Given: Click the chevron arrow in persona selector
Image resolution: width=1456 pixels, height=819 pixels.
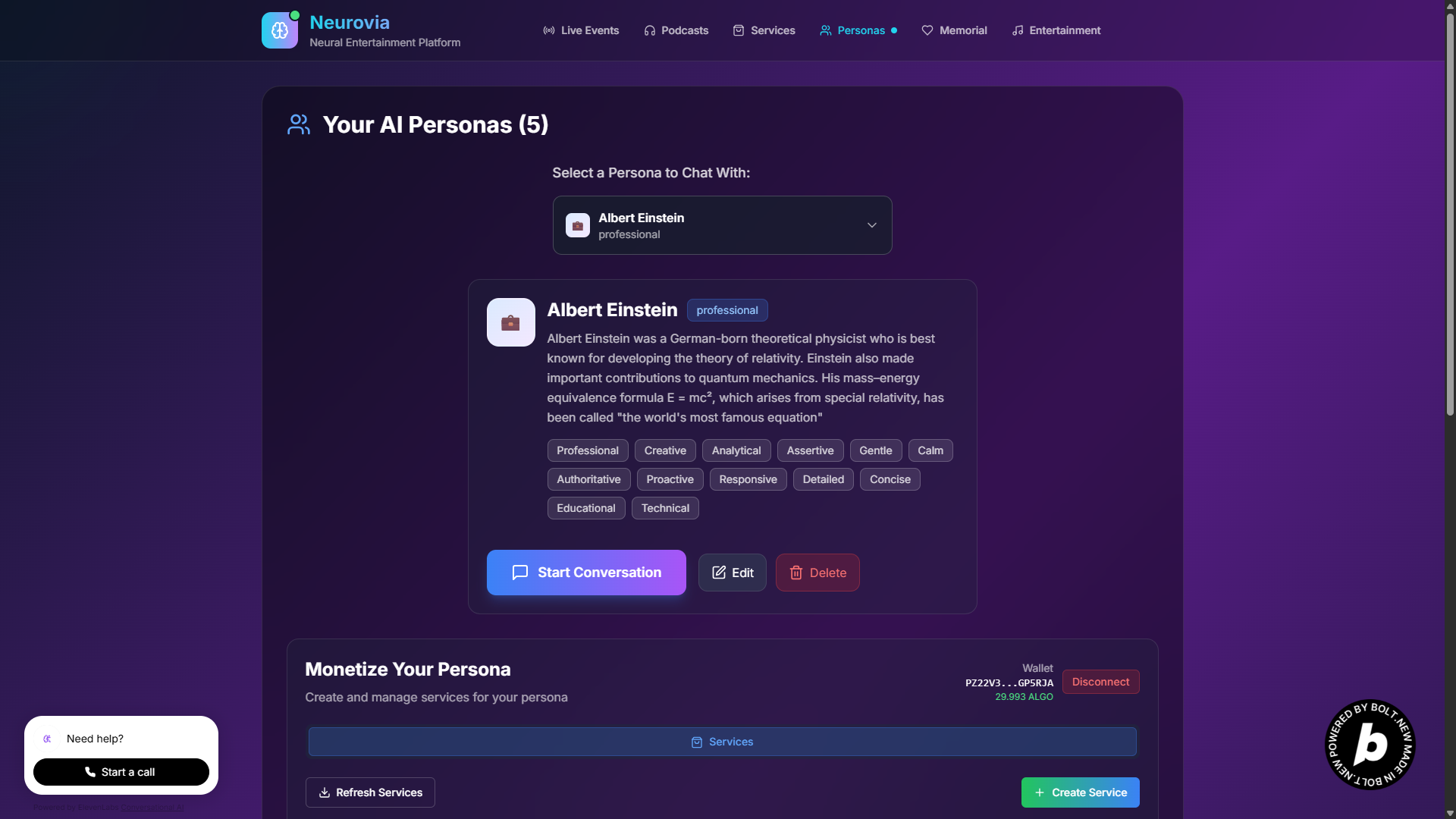Looking at the screenshot, I should point(872,225).
